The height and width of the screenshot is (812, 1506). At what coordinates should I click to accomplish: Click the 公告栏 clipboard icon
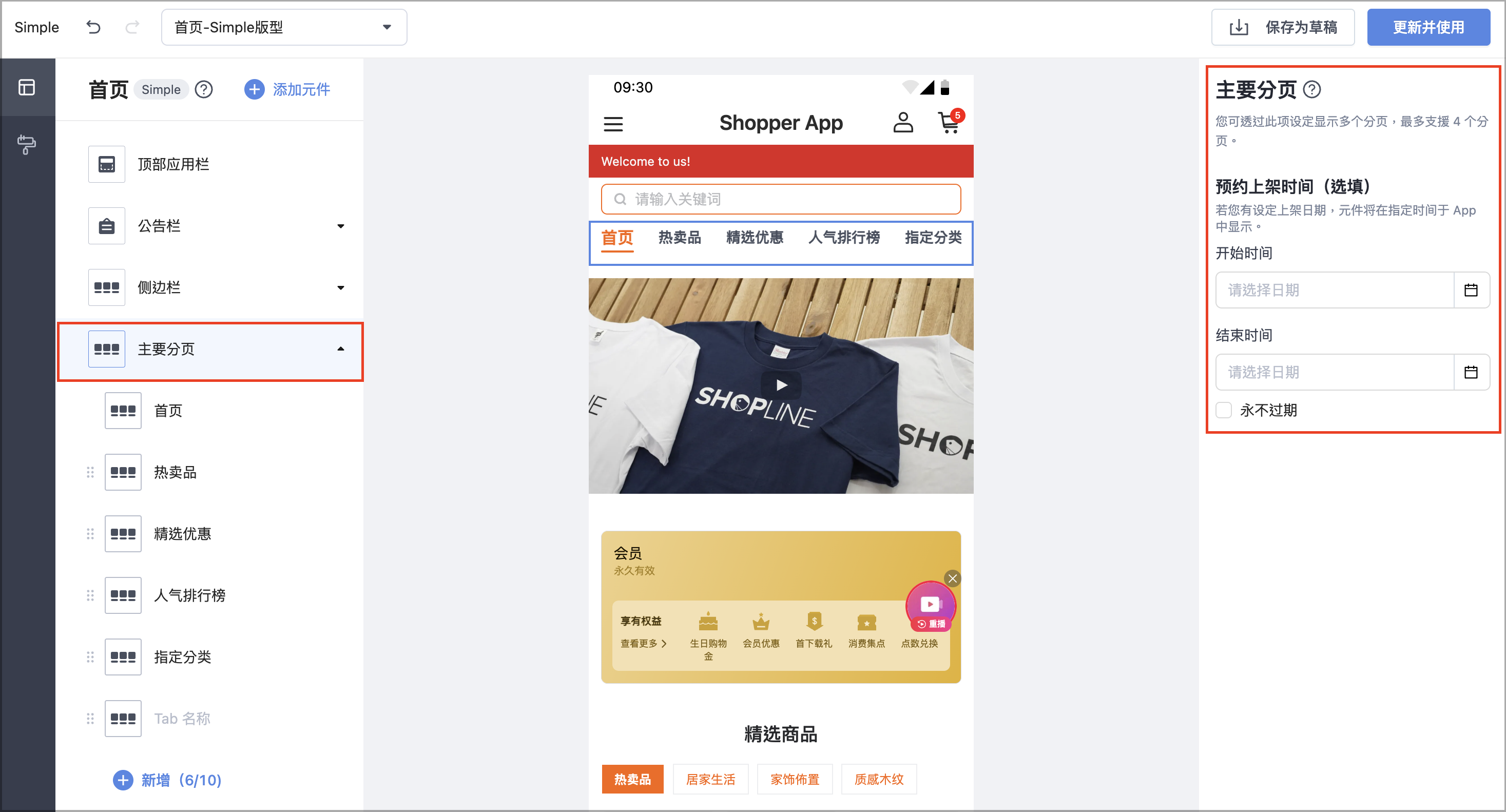click(106, 226)
